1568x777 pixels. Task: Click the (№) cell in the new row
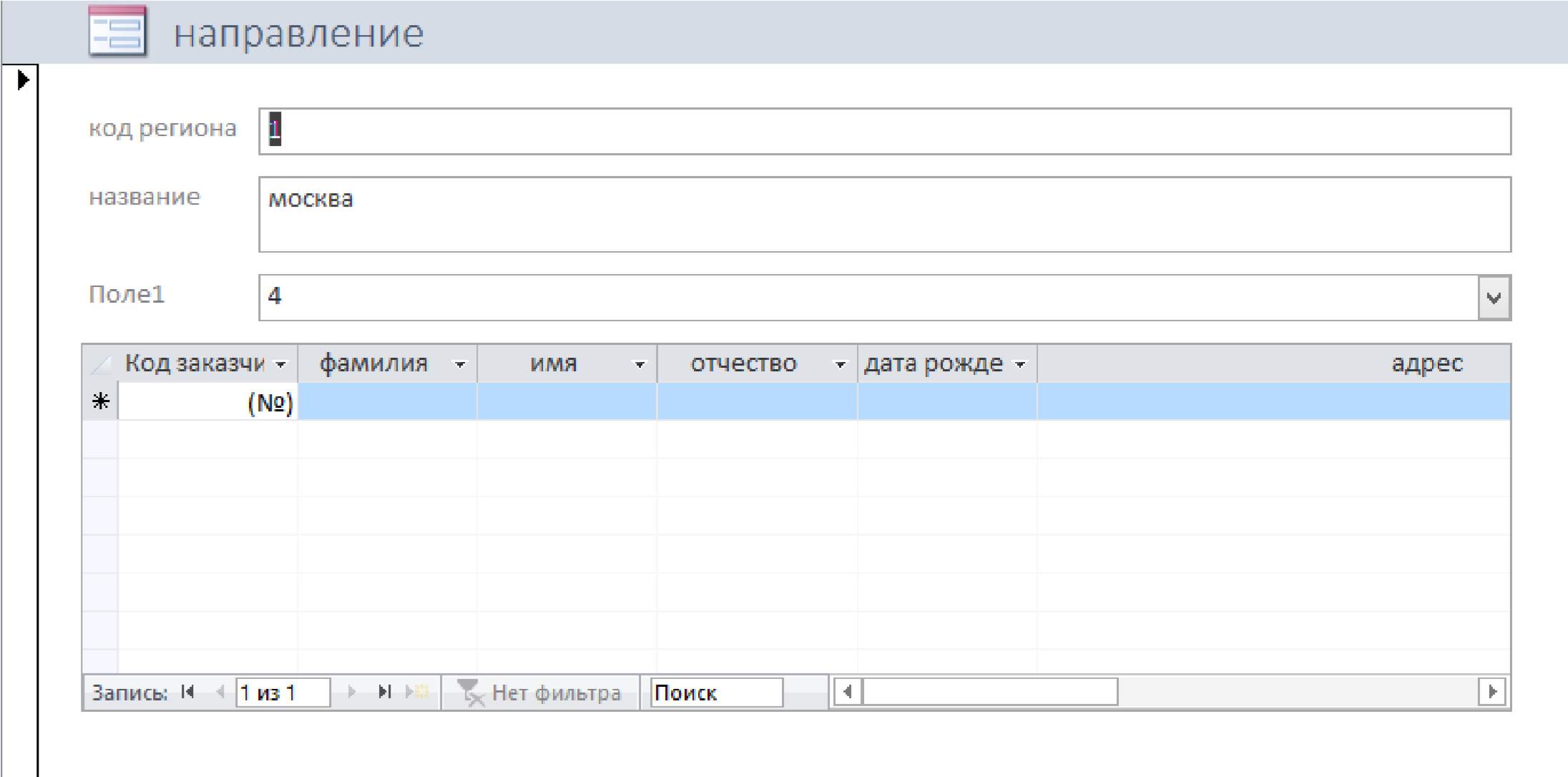(x=207, y=402)
